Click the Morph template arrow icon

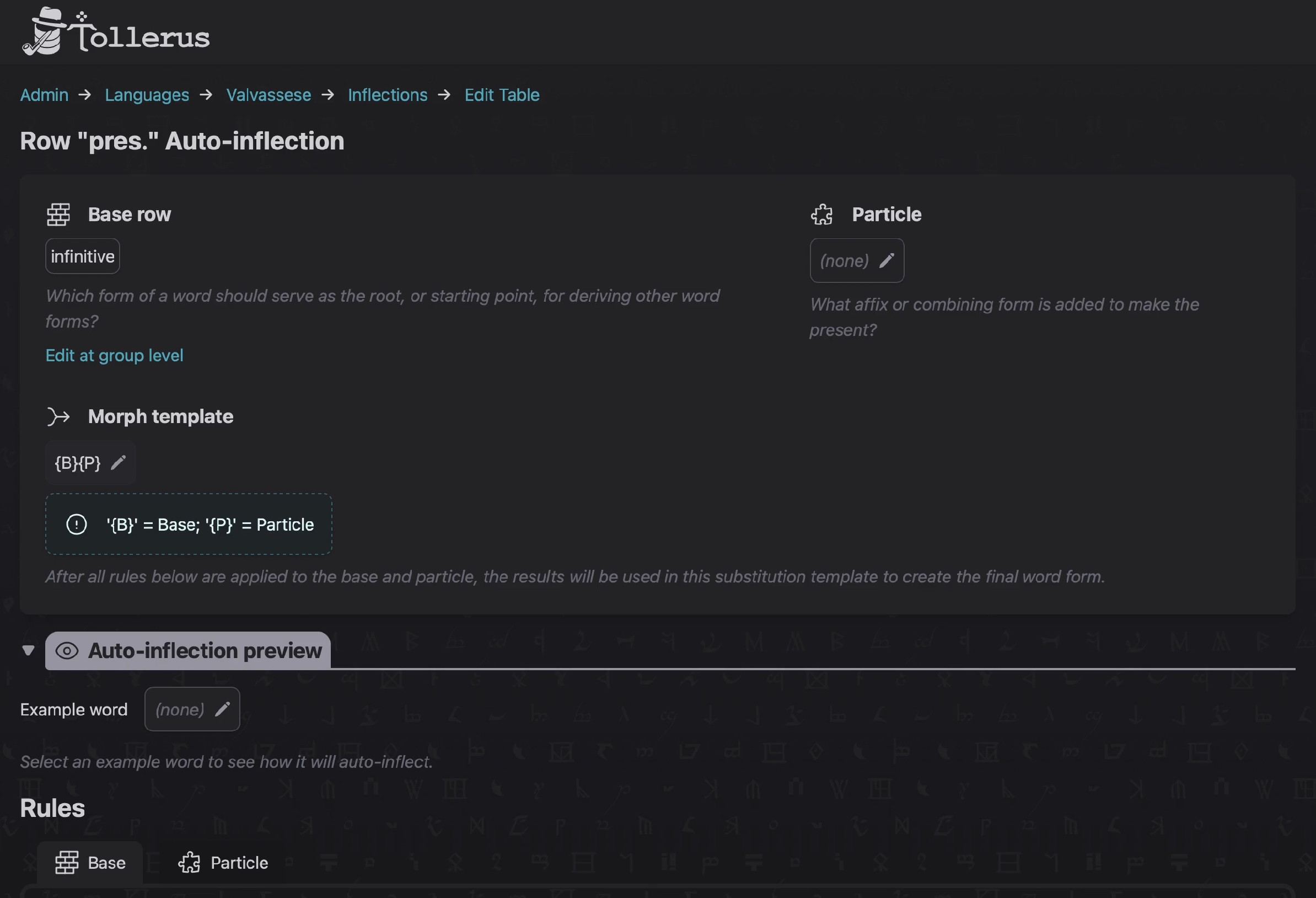click(x=59, y=417)
